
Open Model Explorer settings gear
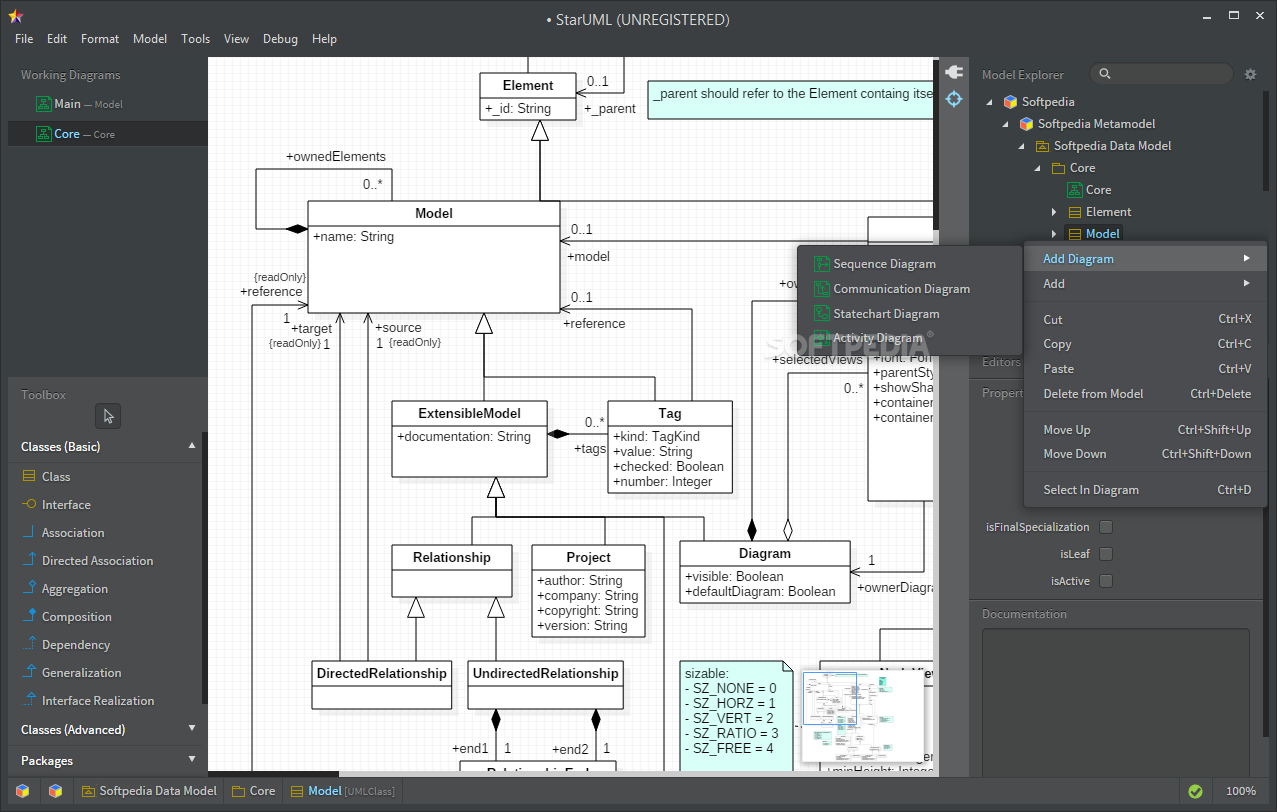pyautogui.click(x=1250, y=74)
